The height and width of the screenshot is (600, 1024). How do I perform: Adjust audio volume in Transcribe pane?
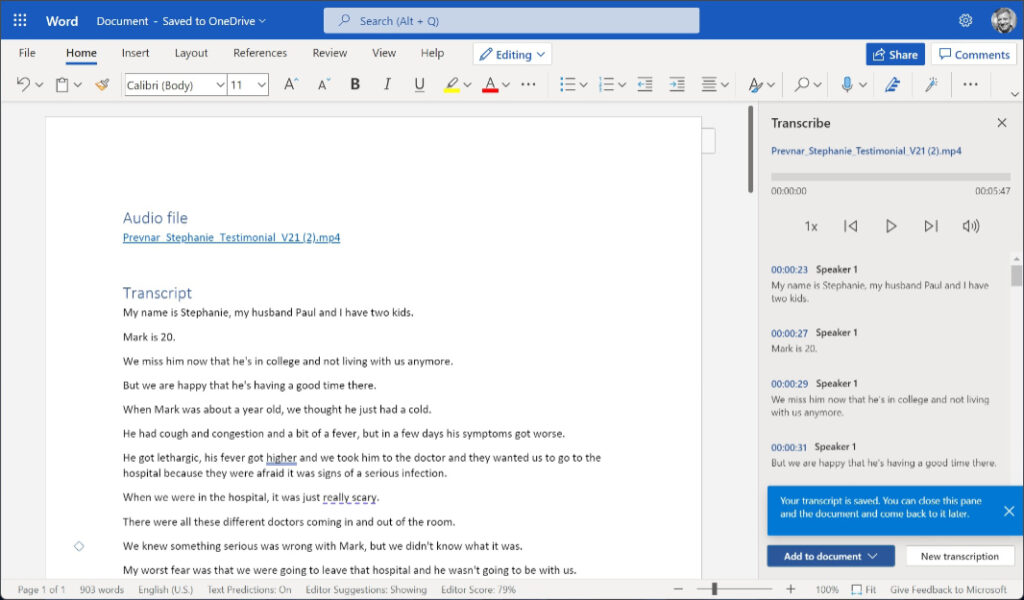pyautogui.click(x=970, y=226)
